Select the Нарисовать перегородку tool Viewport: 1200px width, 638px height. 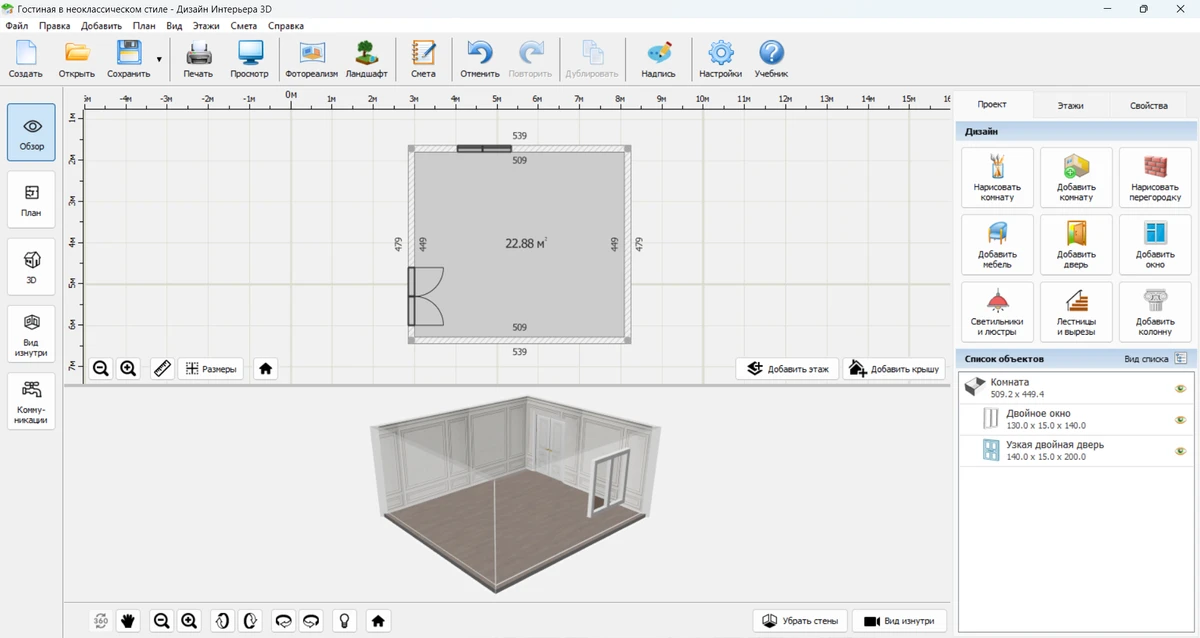(x=1155, y=177)
